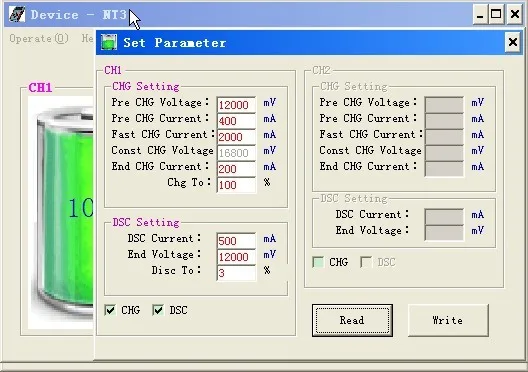The image size is (528, 372).
Task: Select CH2 End CHG Current field
Action: pyautogui.click(x=444, y=169)
